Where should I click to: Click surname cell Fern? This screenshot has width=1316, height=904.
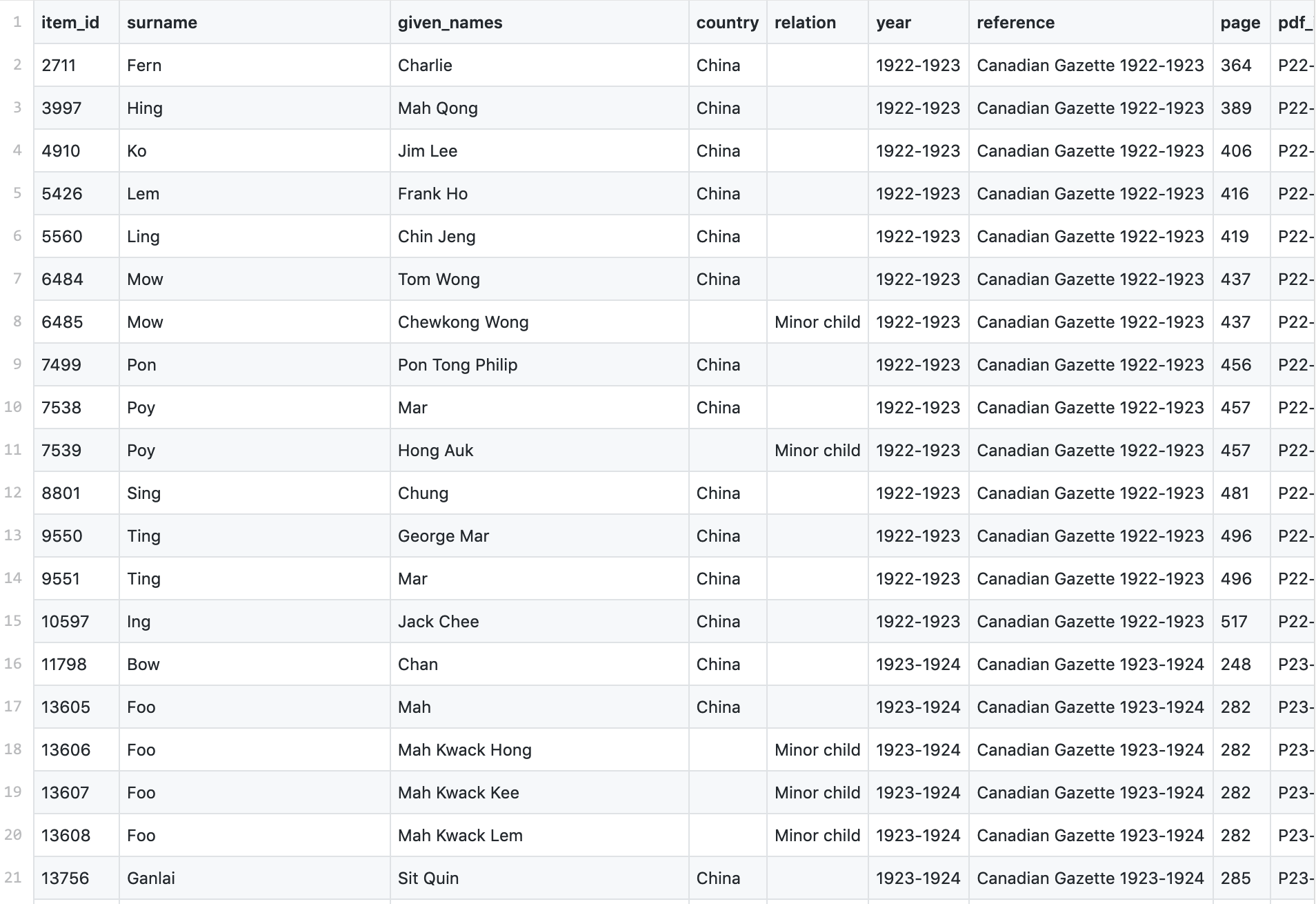click(144, 66)
